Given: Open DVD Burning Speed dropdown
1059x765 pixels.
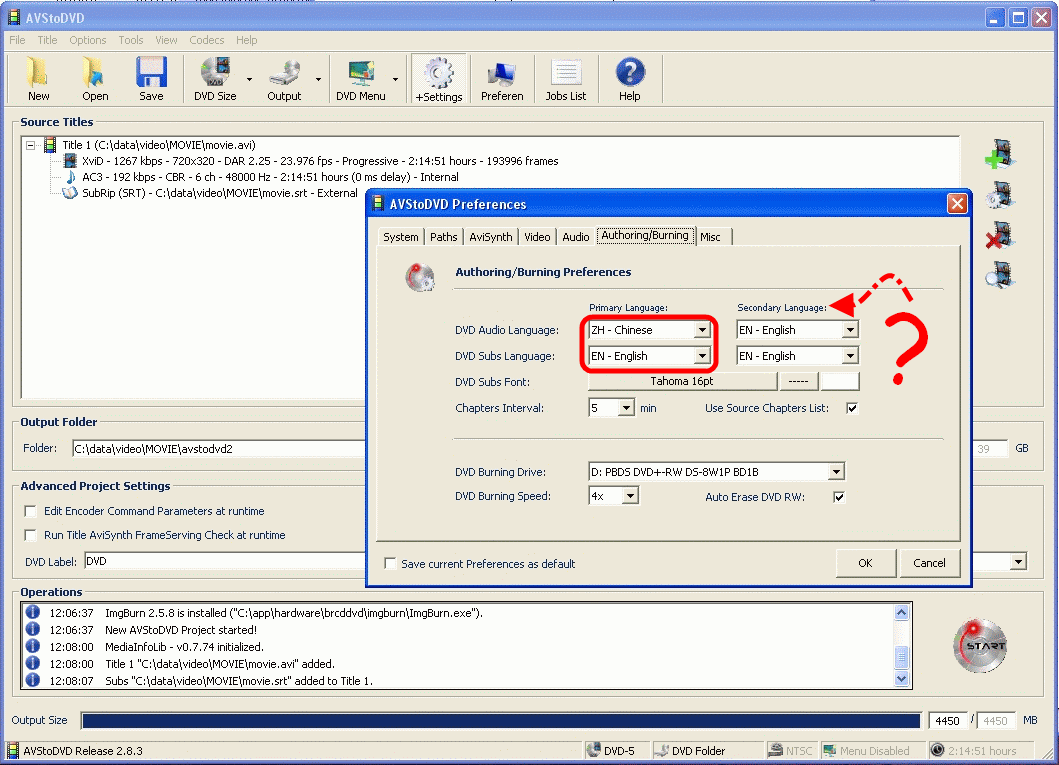Looking at the screenshot, I should point(630,496).
